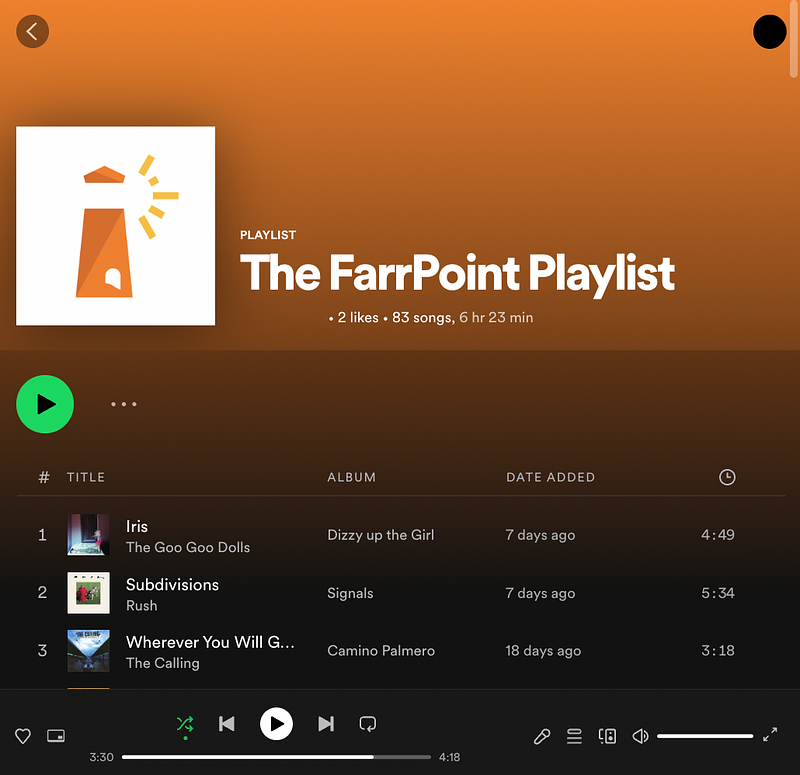
Task: Click the album art for Subdivisions by Rush
Action: (x=88, y=592)
